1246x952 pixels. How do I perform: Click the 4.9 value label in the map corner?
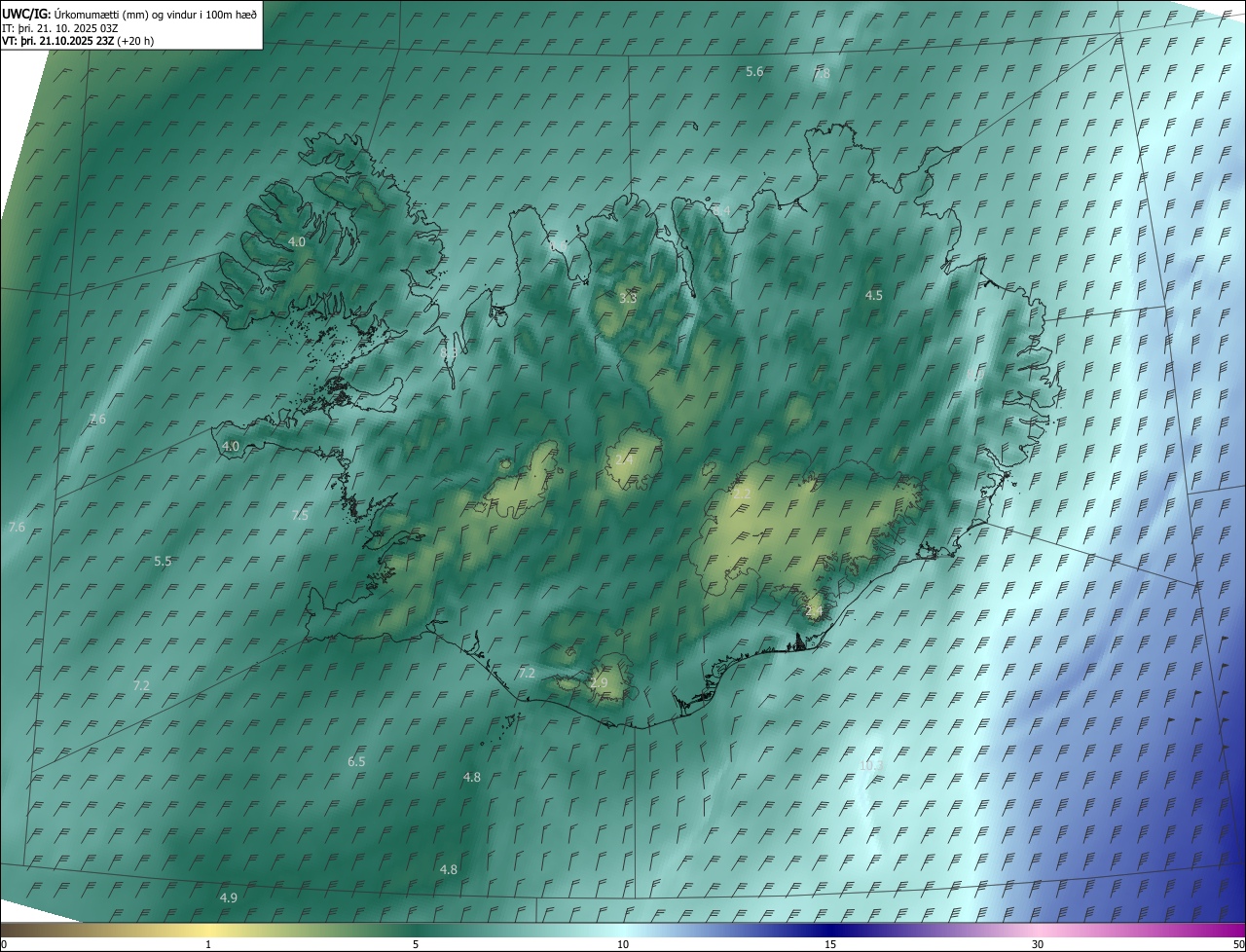228,897
